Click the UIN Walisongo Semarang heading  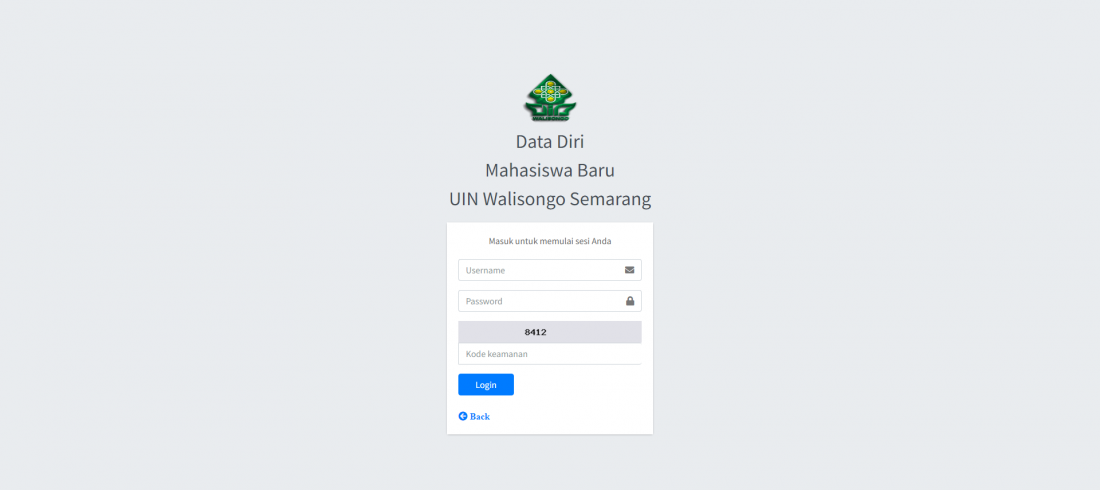click(x=550, y=199)
